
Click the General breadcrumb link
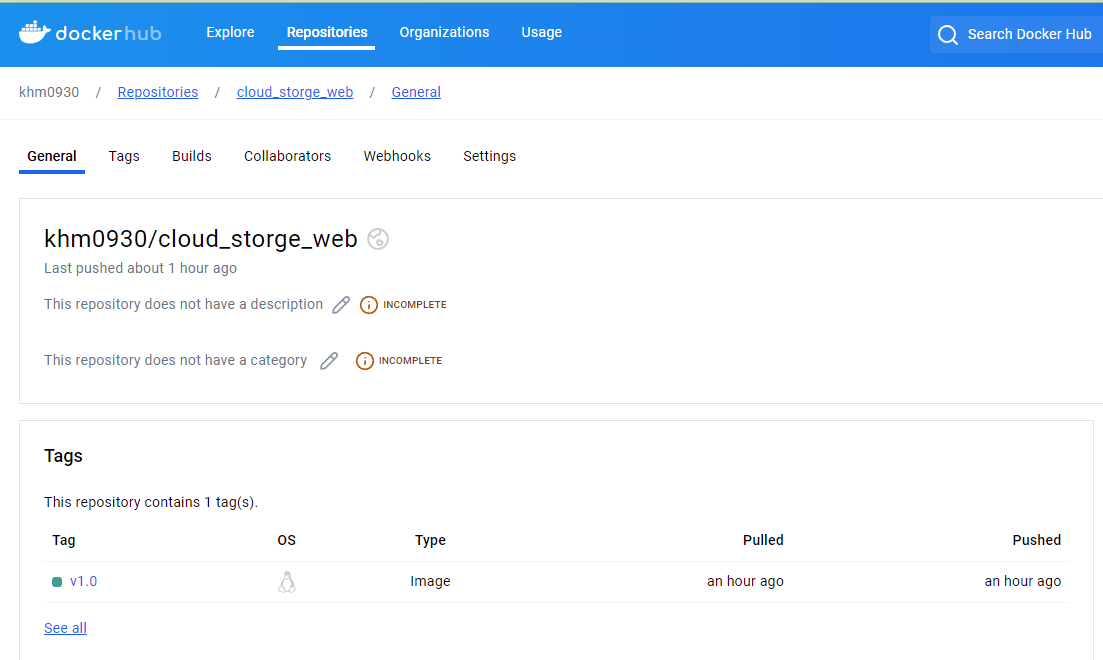416,92
